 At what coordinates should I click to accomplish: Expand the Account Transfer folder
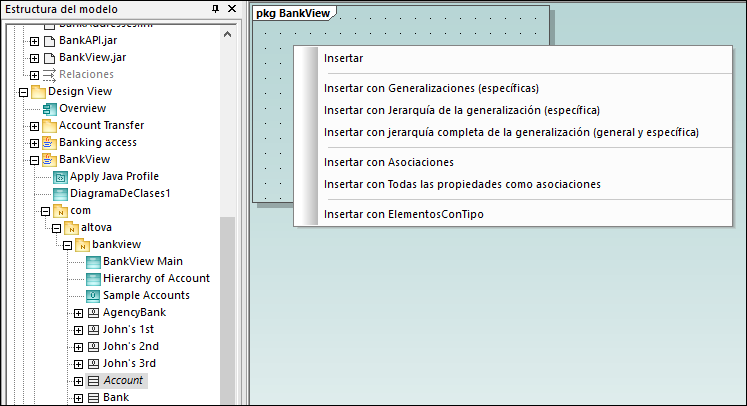pos(34,126)
